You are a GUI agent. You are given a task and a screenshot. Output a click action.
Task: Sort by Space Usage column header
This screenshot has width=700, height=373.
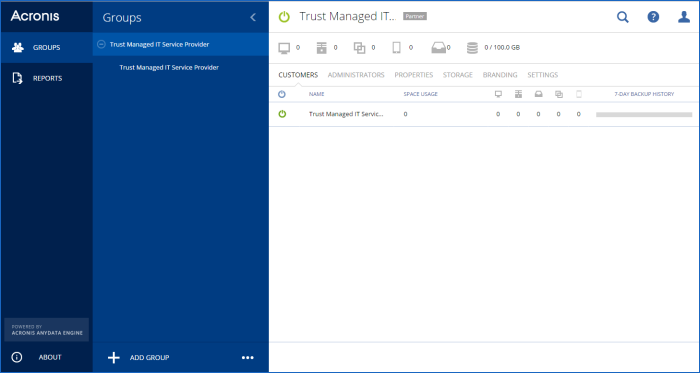(421, 94)
